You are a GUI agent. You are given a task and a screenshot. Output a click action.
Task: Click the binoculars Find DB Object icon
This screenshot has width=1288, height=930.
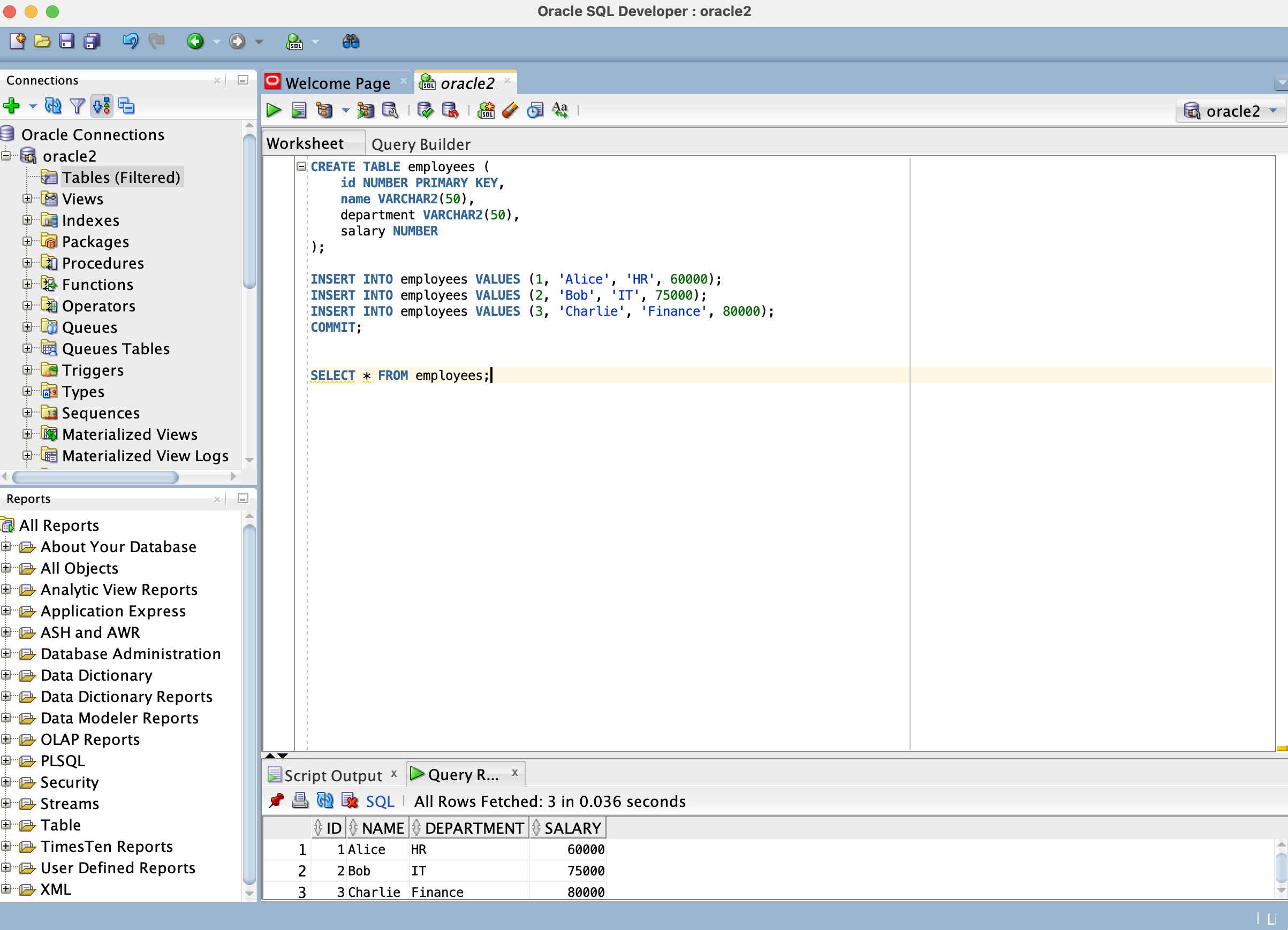pyautogui.click(x=351, y=41)
